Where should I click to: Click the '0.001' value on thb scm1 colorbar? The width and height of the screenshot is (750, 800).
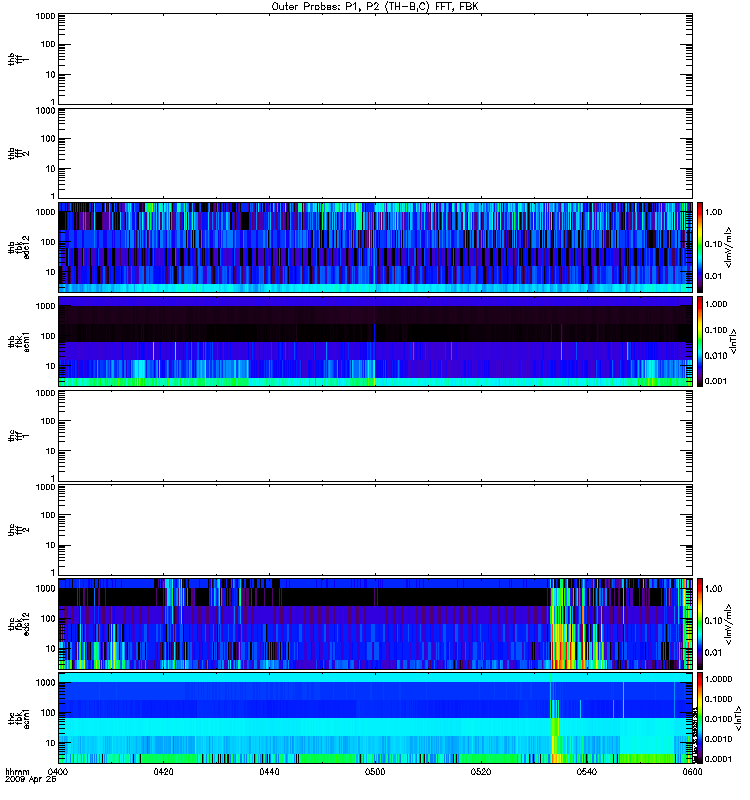pyautogui.click(x=716, y=381)
